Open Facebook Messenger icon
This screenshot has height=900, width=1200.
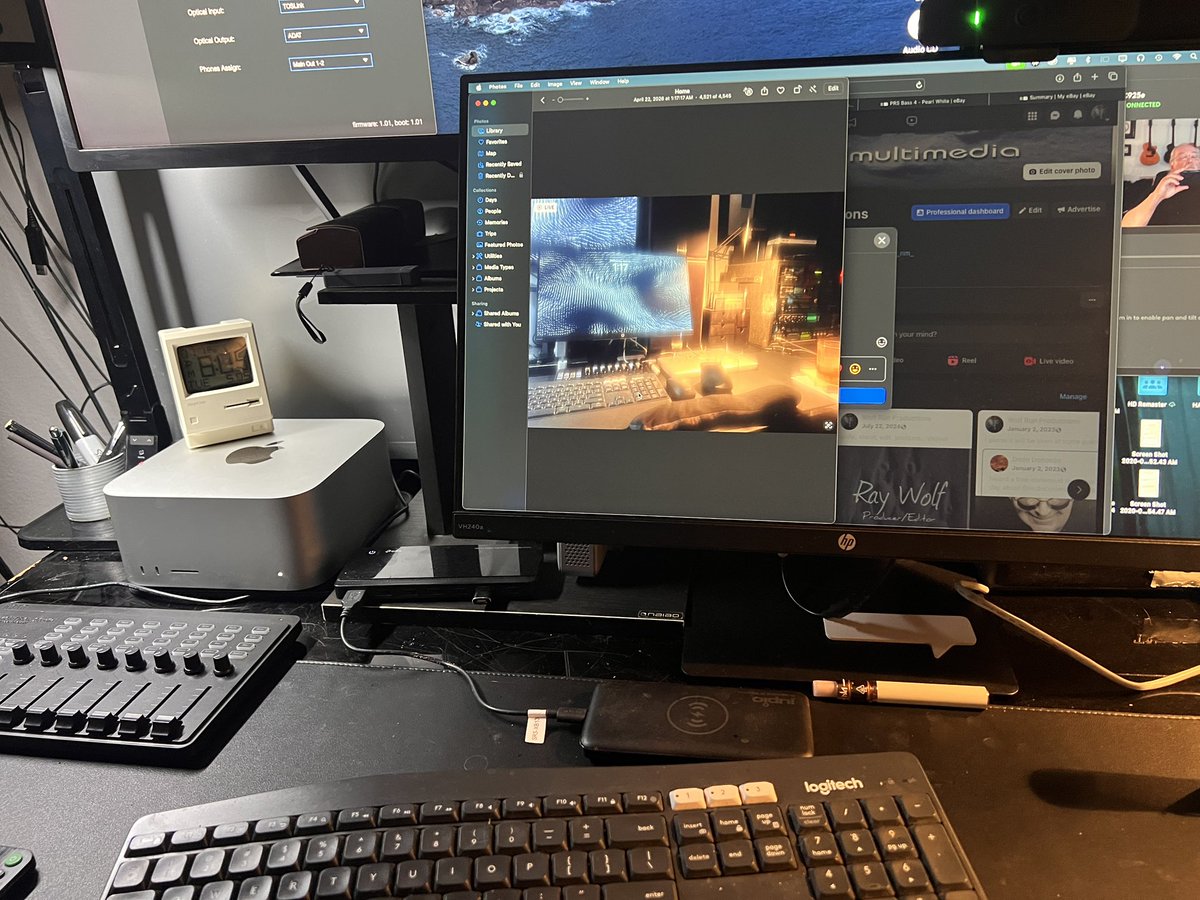pos(1055,115)
